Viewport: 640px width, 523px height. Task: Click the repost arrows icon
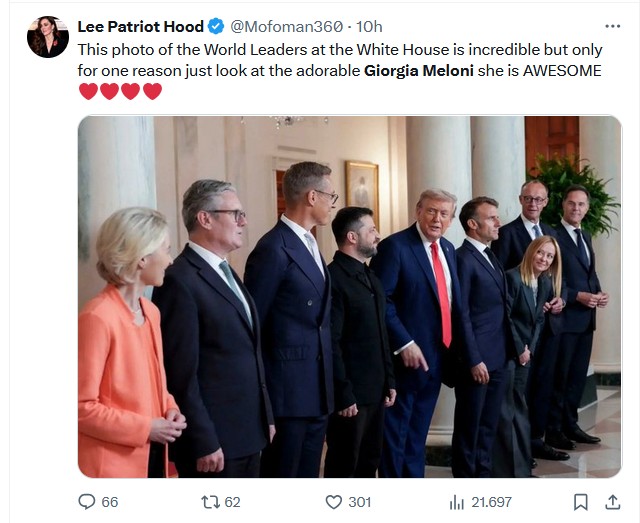click(x=211, y=502)
